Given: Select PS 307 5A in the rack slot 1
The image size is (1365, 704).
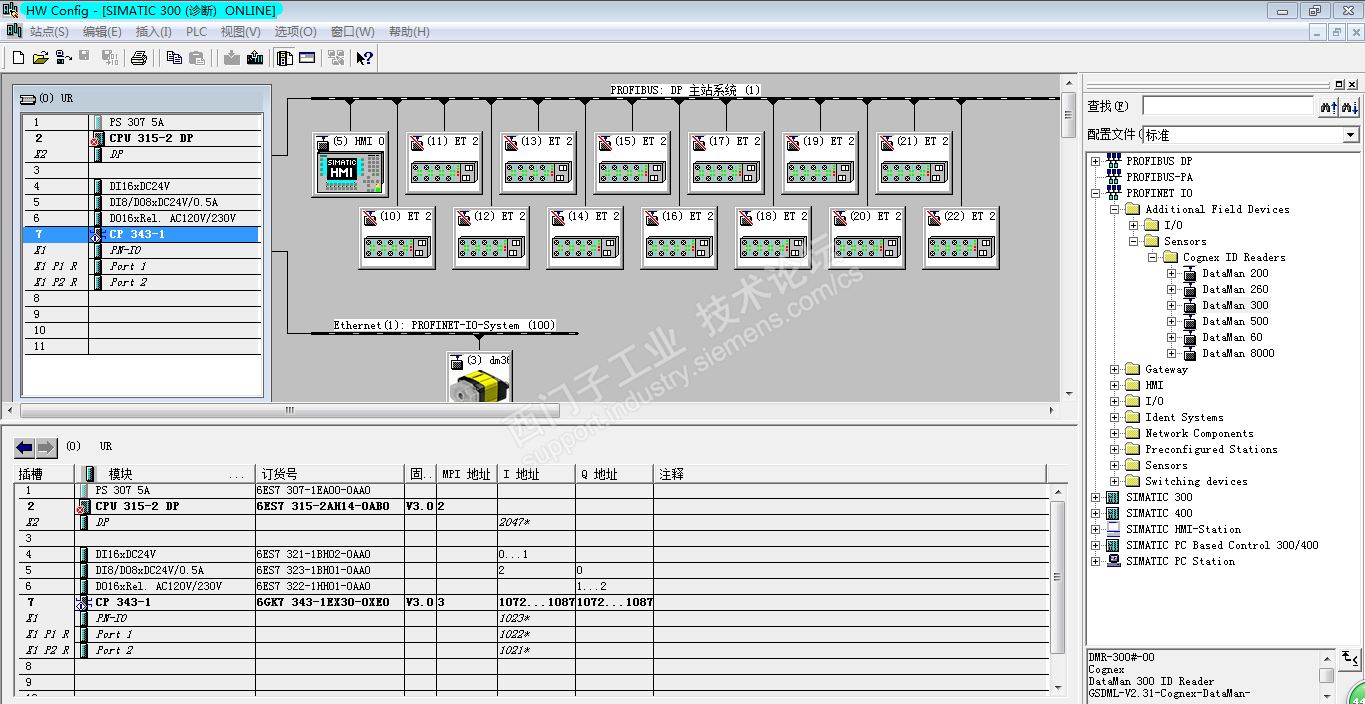Looking at the screenshot, I should [x=141, y=122].
